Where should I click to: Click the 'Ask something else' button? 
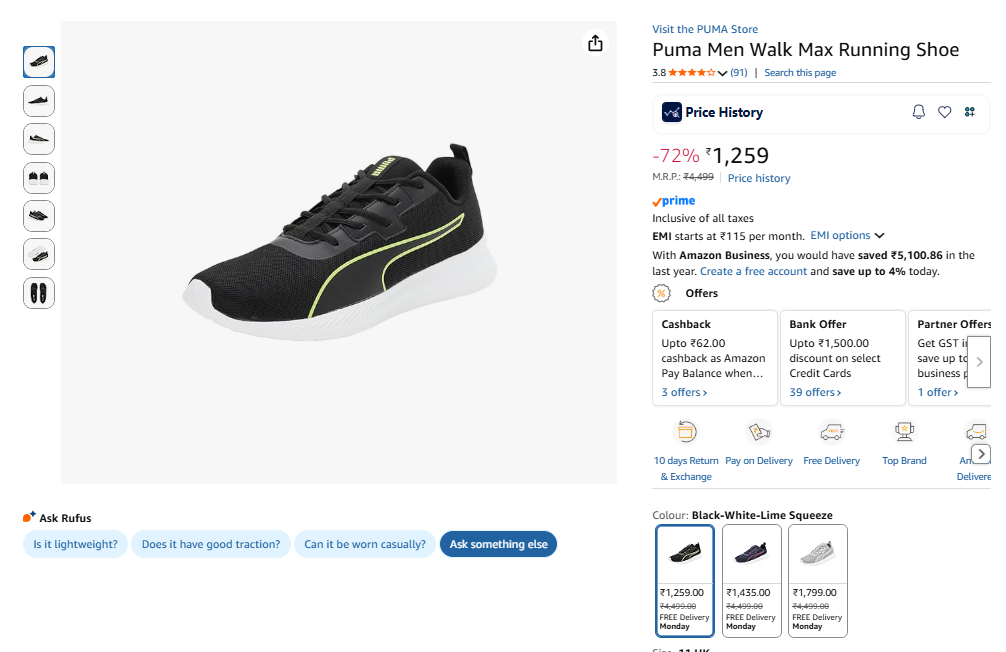pos(498,544)
